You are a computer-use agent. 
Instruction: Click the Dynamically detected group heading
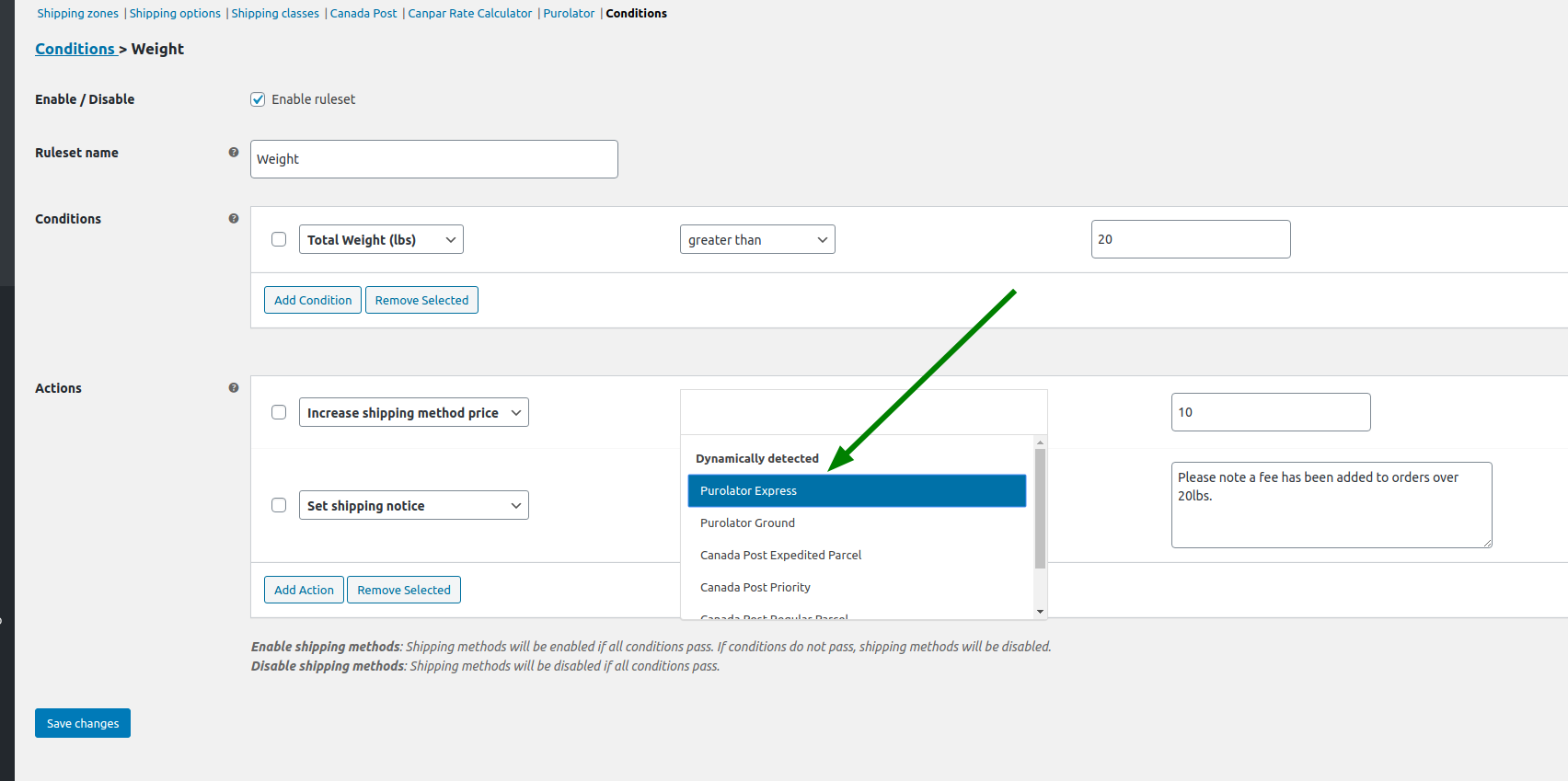point(757,458)
